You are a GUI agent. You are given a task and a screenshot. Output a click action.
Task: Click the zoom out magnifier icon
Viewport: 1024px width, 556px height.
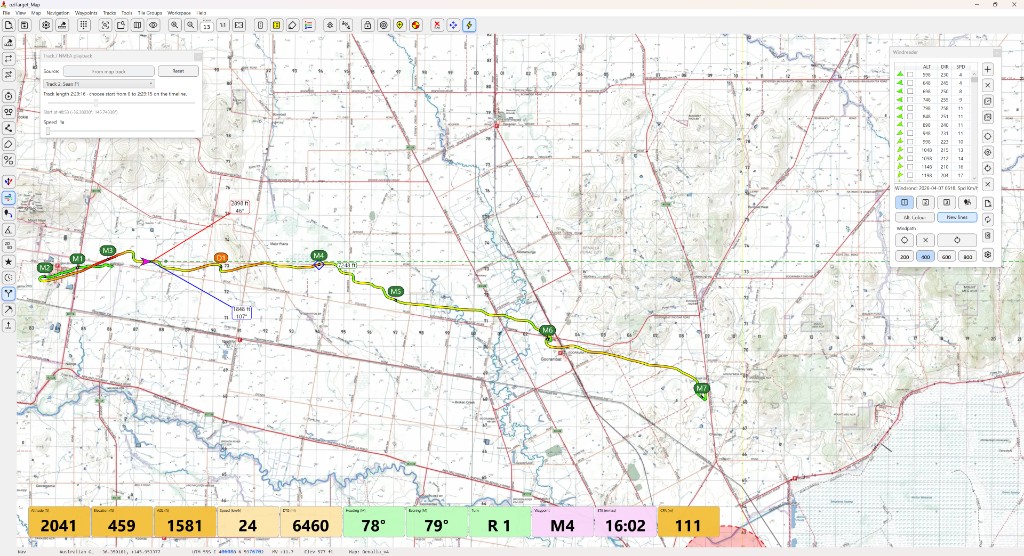191,25
